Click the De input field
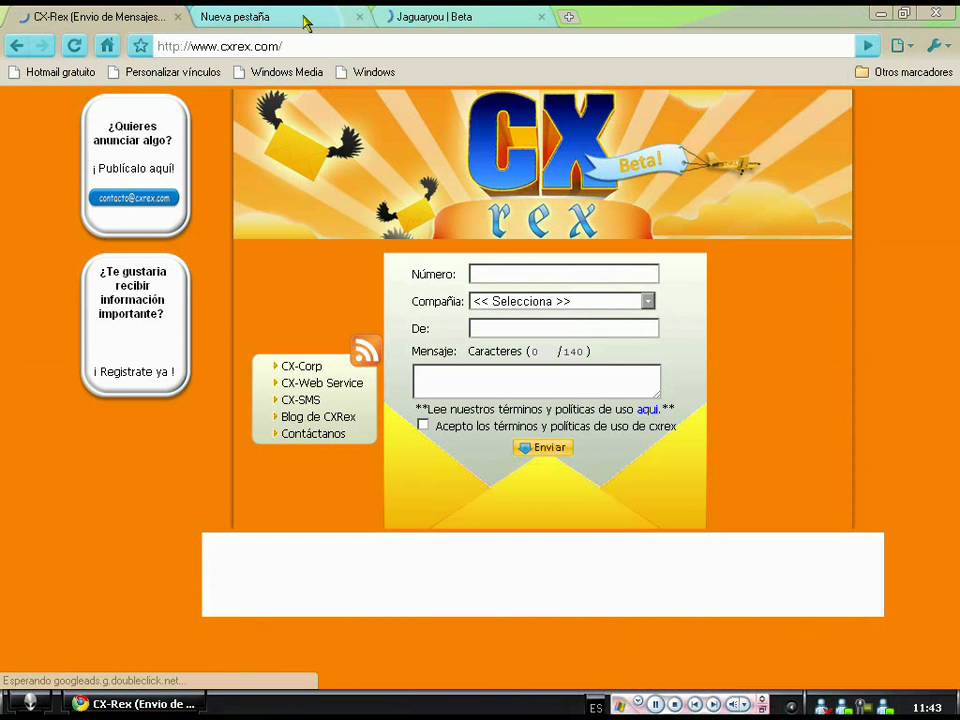Screen dimensions: 960x720 coord(564,328)
